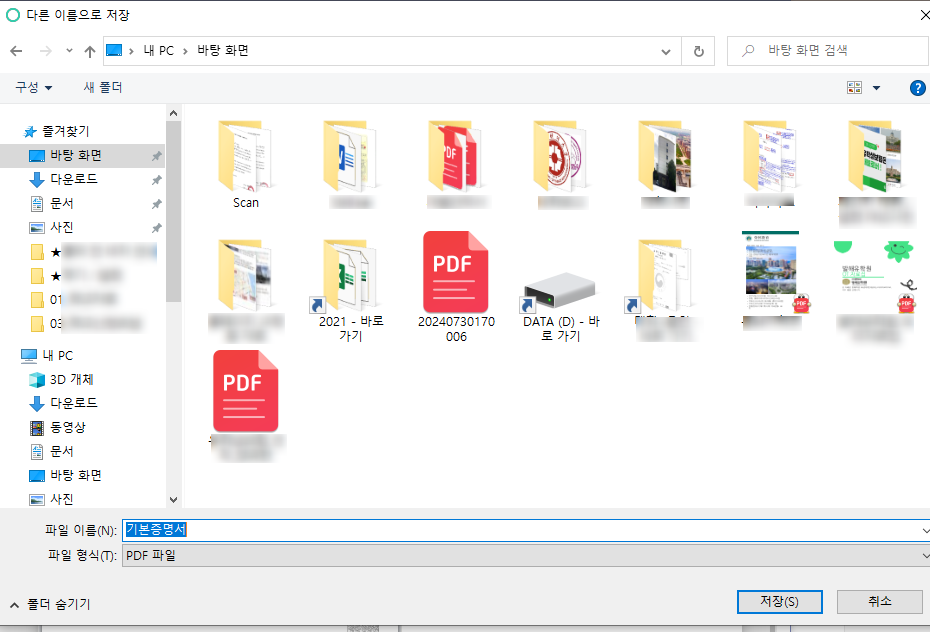Go up one folder level
The image size is (930, 632).
(90, 52)
